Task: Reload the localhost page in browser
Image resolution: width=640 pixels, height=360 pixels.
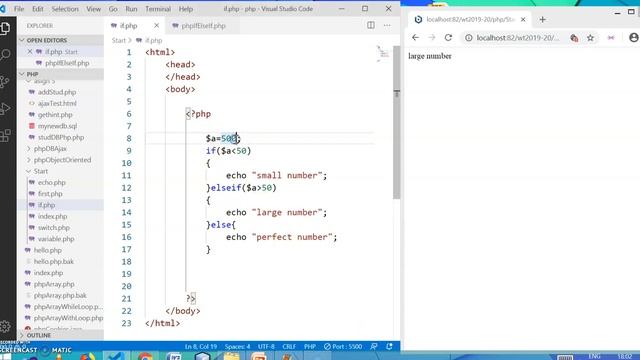Action: click(x=448, y=38)
